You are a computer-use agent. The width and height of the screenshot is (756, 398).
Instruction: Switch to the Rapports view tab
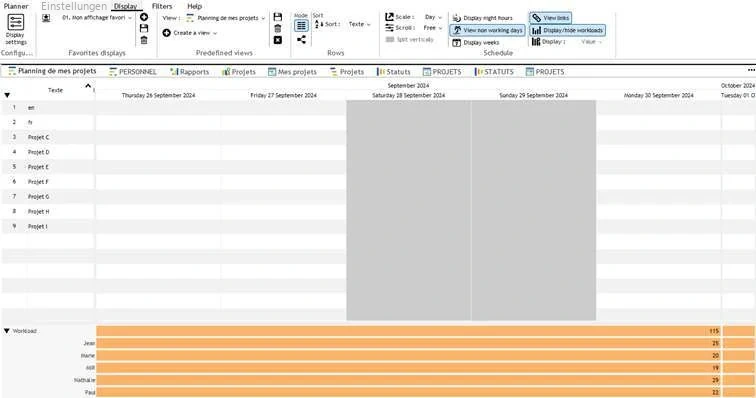coord(189,71)
